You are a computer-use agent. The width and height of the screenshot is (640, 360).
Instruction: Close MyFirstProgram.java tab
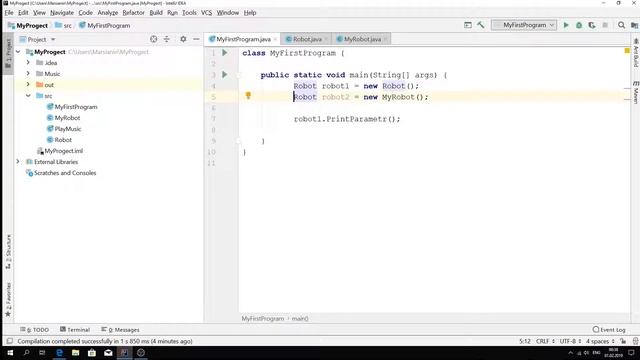click(275, 40)
